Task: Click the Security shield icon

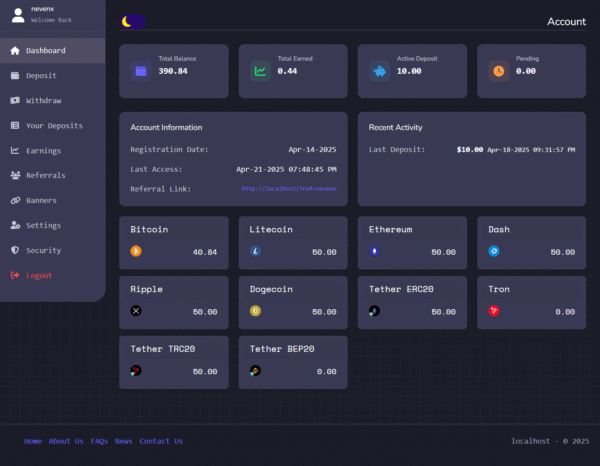Action: coord(15,250)
